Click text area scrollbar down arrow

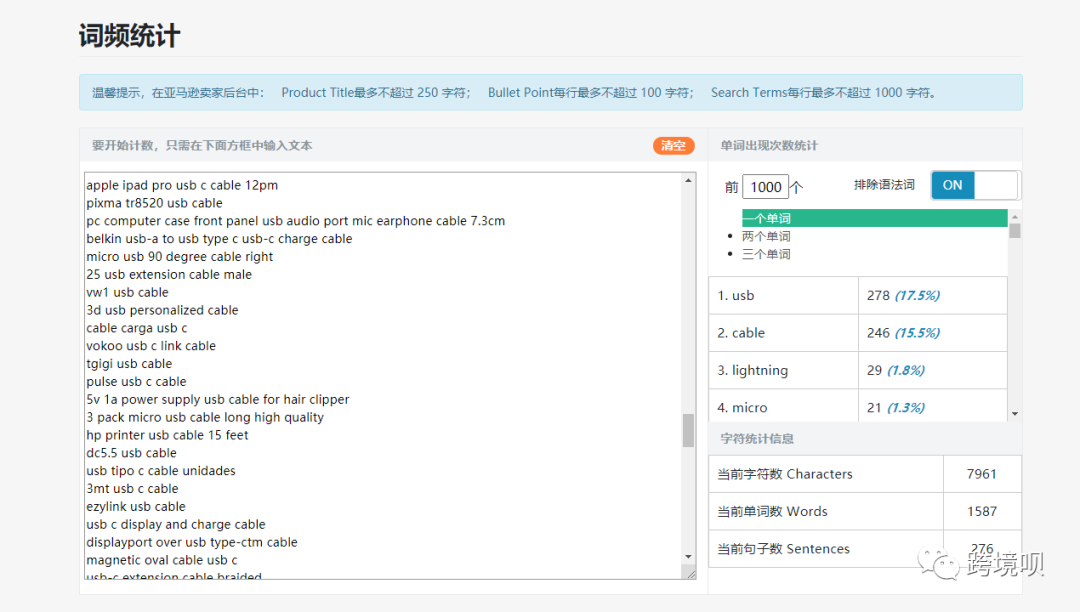click(x=688, y=556)
